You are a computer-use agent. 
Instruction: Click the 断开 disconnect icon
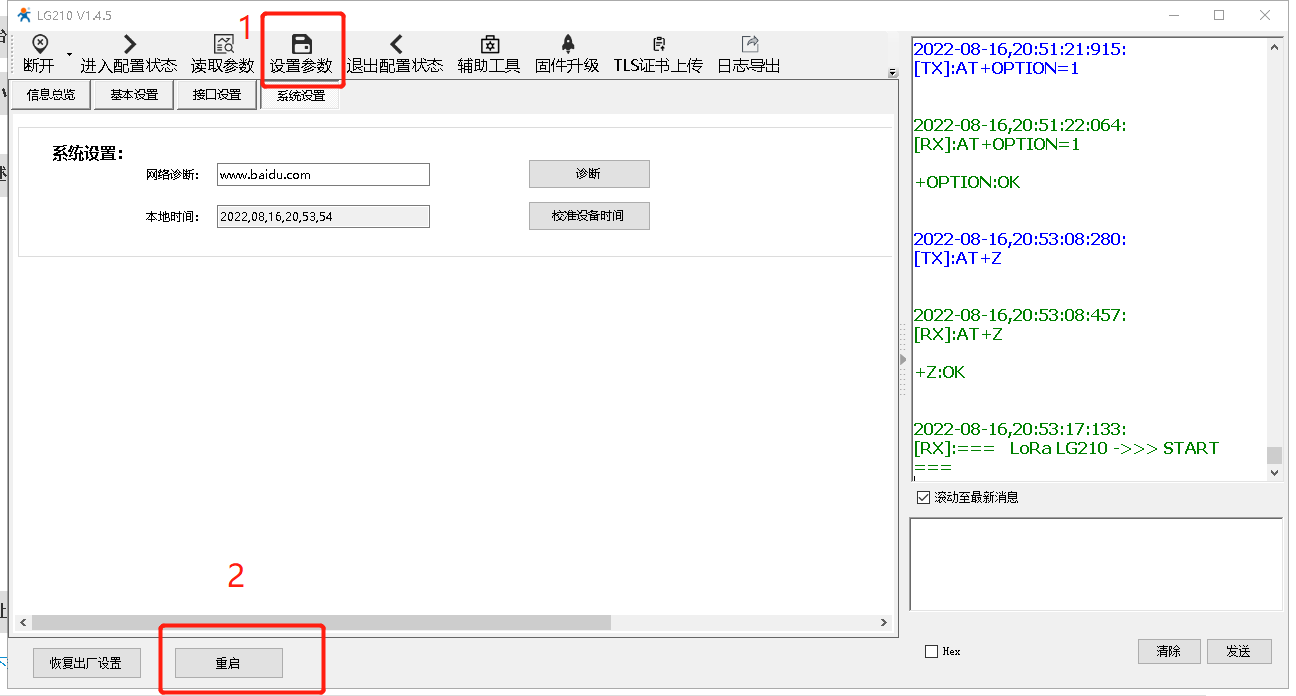[39, 44]
